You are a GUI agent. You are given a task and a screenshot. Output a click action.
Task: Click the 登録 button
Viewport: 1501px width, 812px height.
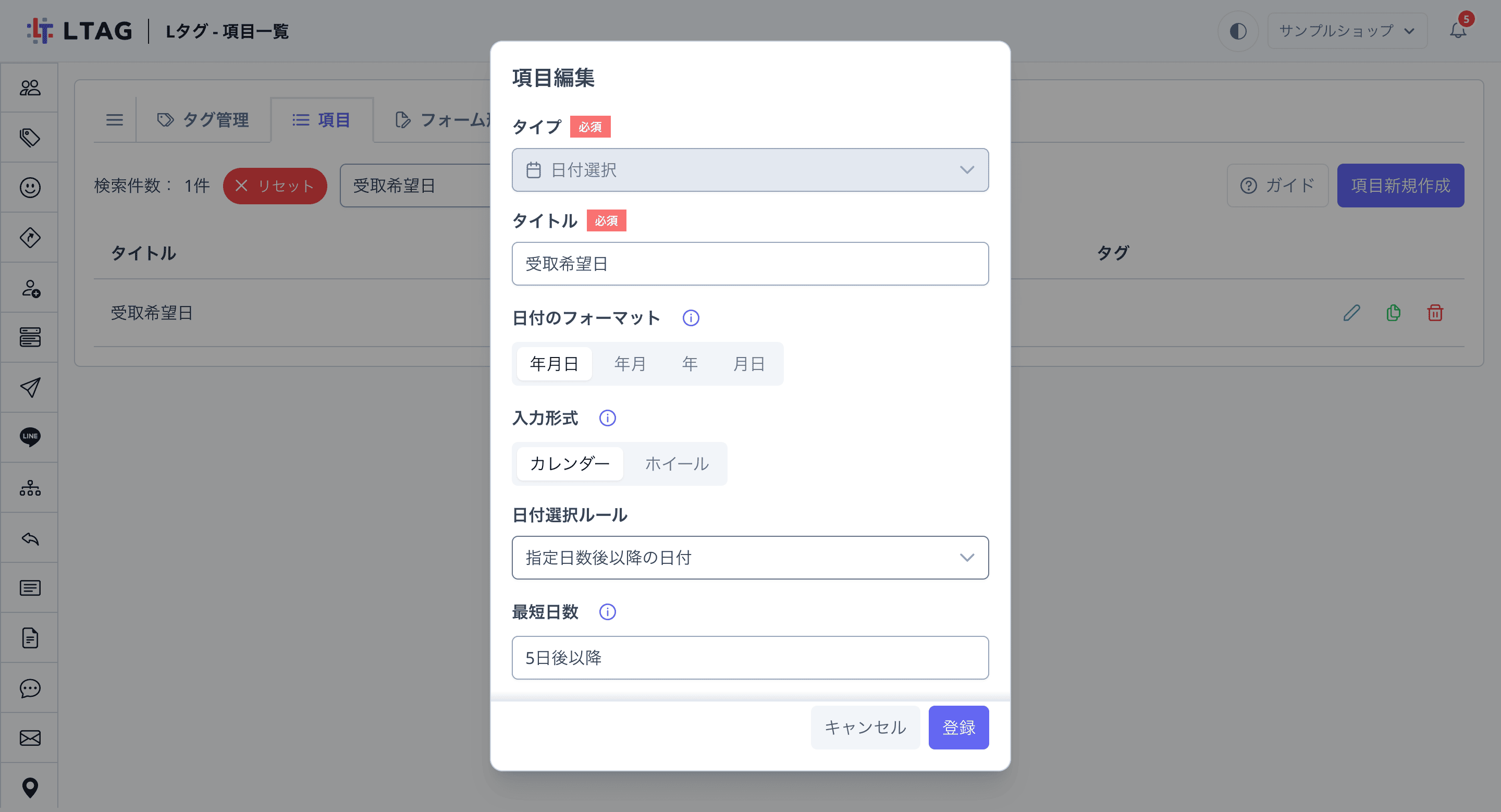pos(958,728)
